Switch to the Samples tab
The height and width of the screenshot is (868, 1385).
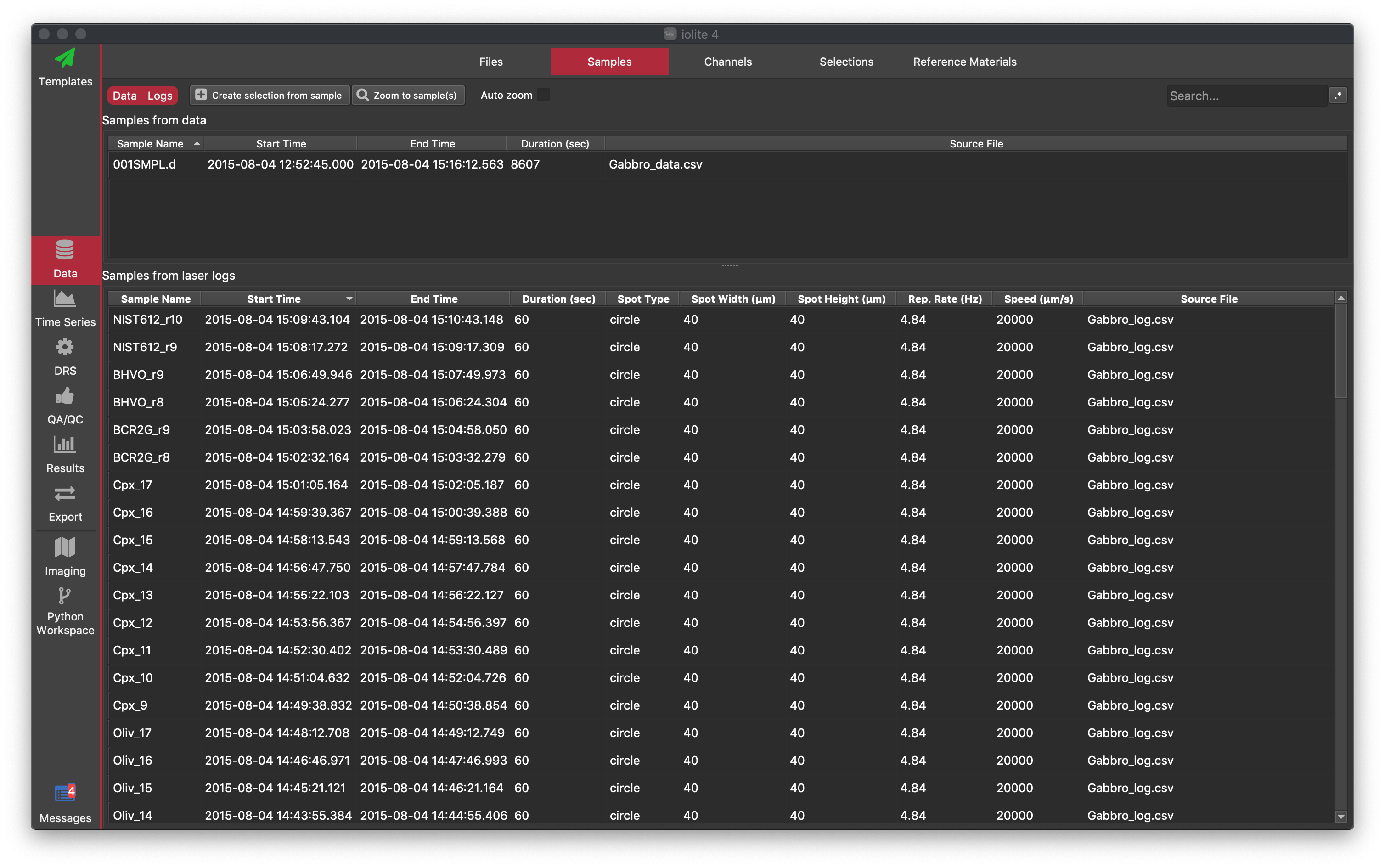pos(609,62)
